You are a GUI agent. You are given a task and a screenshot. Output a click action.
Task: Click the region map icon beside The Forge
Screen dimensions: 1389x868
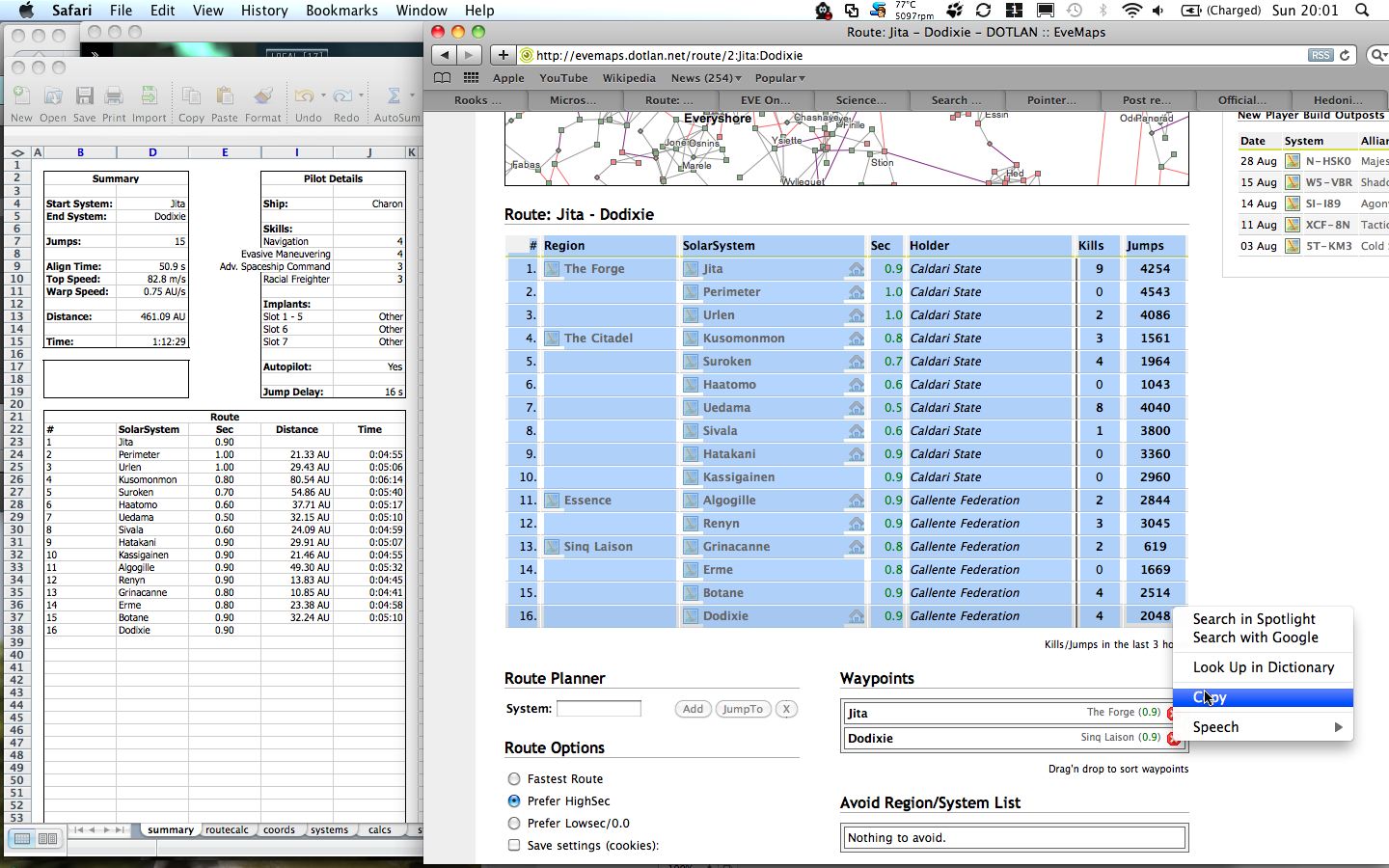pyautogui.click(x=552, y=269)
